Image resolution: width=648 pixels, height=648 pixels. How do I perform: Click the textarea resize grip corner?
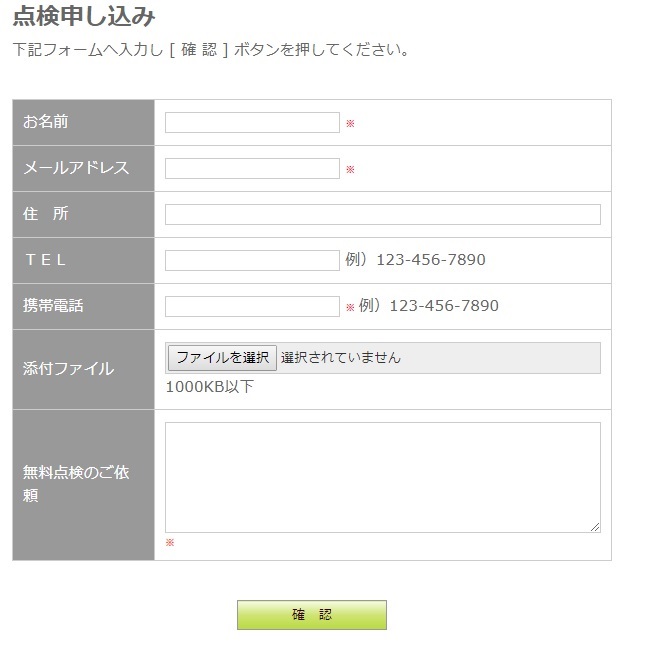click(x=595, y=527)
